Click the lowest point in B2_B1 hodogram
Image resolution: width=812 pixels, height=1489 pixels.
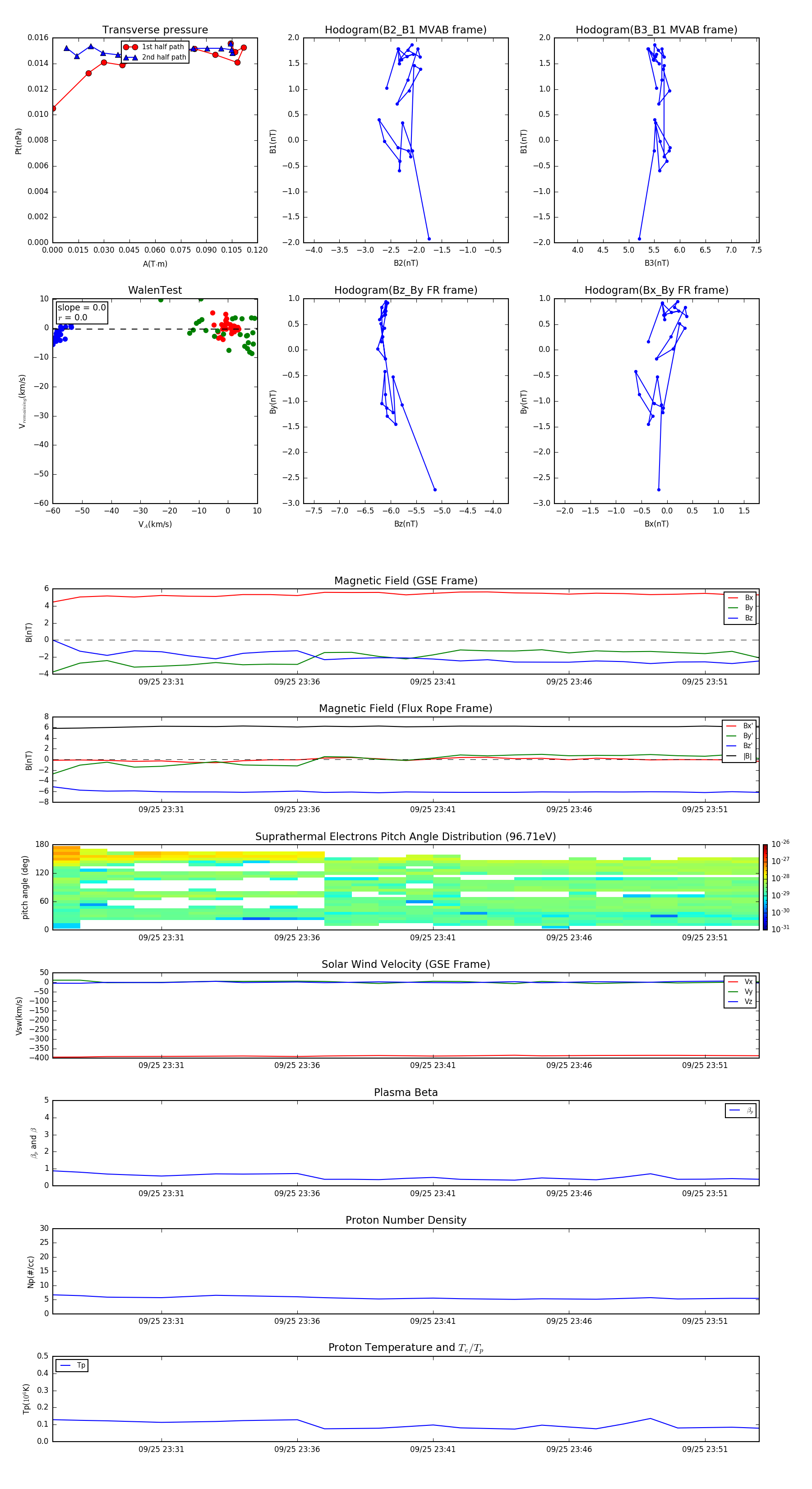pos(429,239)
